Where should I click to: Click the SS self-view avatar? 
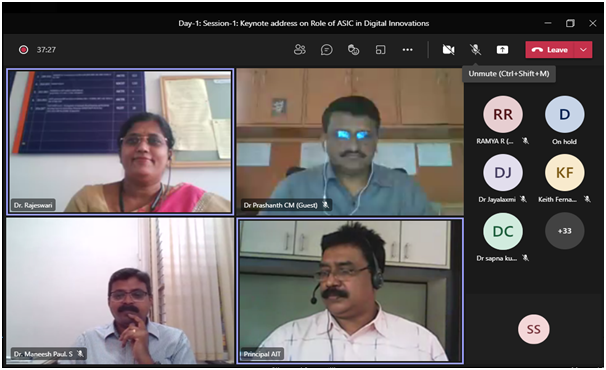pos(533,329)
